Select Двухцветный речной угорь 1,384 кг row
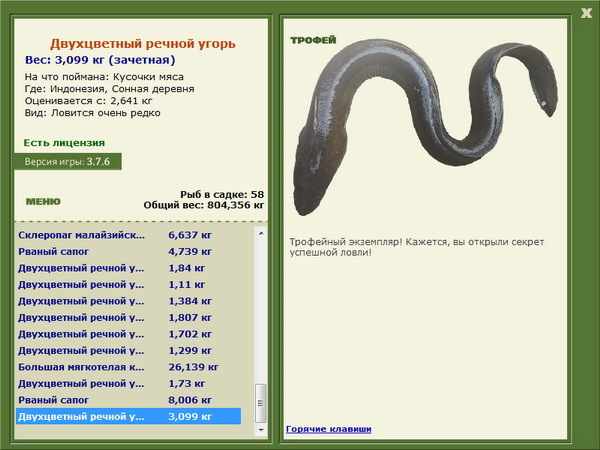The image size is (600, 450). pyautogui.click(x=129, y=301)
